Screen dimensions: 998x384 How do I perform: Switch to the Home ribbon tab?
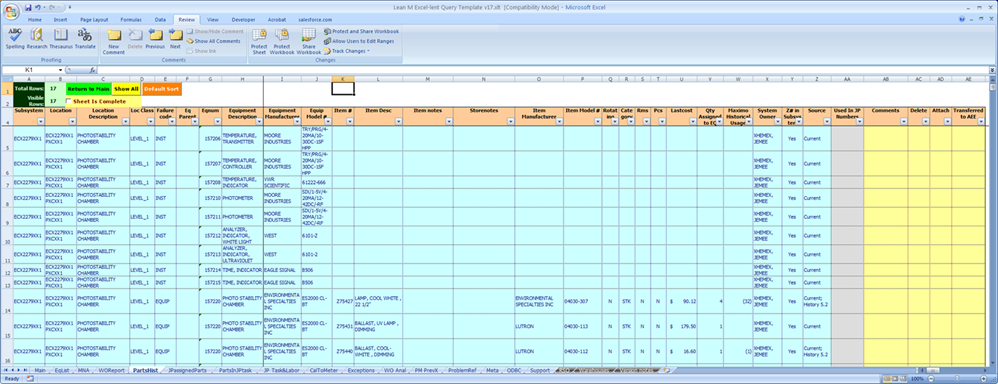pos(35,20)
